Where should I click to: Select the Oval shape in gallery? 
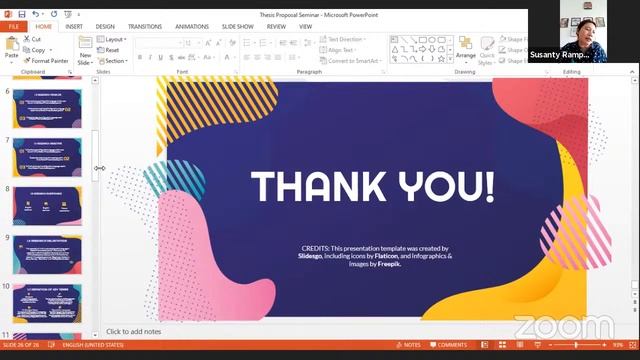432,40
